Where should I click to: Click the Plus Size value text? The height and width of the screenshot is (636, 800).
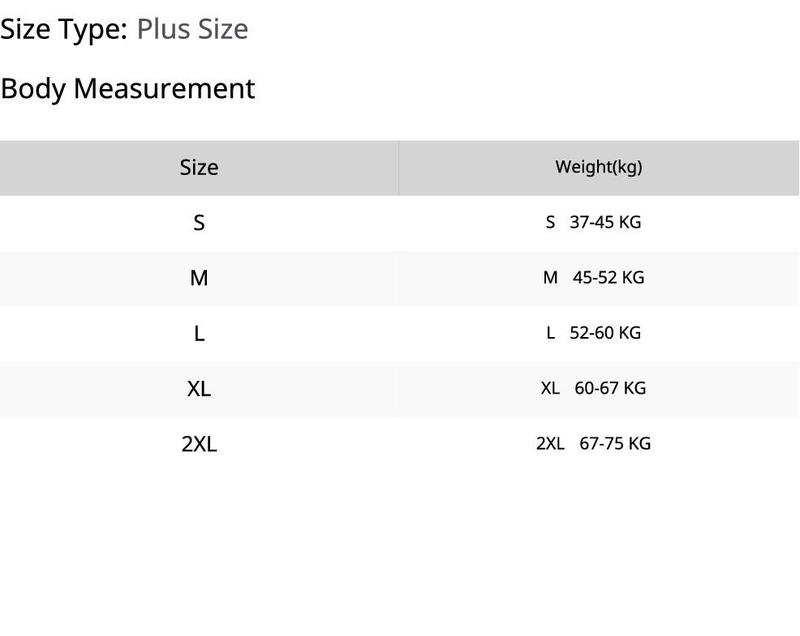coord(192,29)
